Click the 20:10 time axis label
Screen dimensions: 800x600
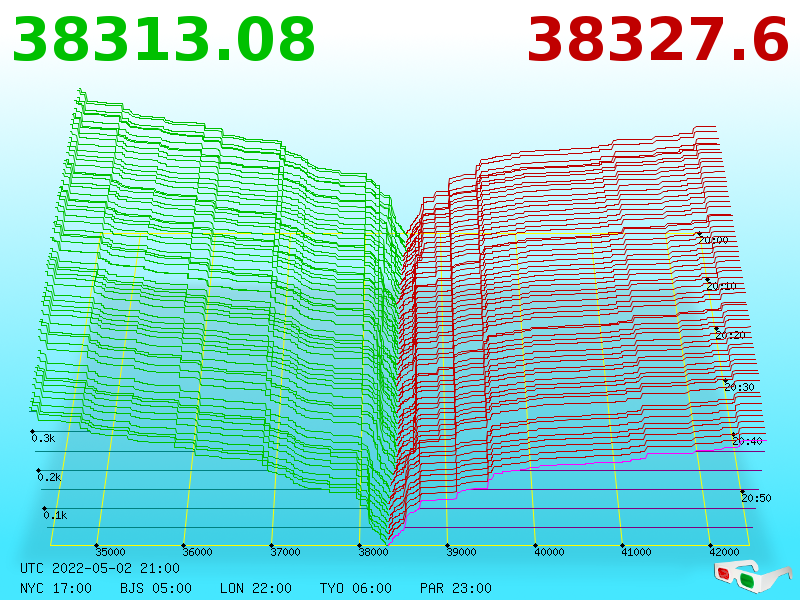coord(721,286)
